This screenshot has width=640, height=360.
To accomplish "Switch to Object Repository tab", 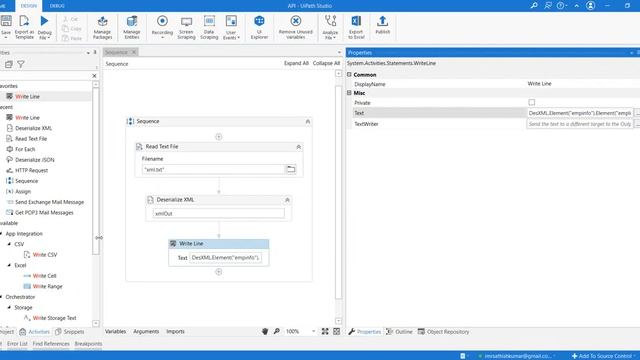I will (443, 331).
